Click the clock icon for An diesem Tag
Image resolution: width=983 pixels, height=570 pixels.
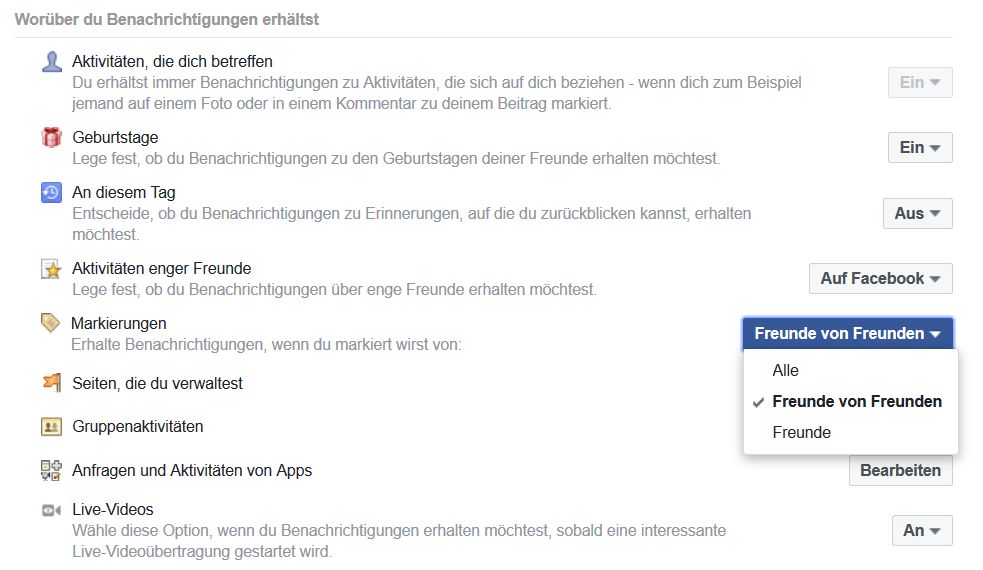pyautogui.click(x=51, y=193)
